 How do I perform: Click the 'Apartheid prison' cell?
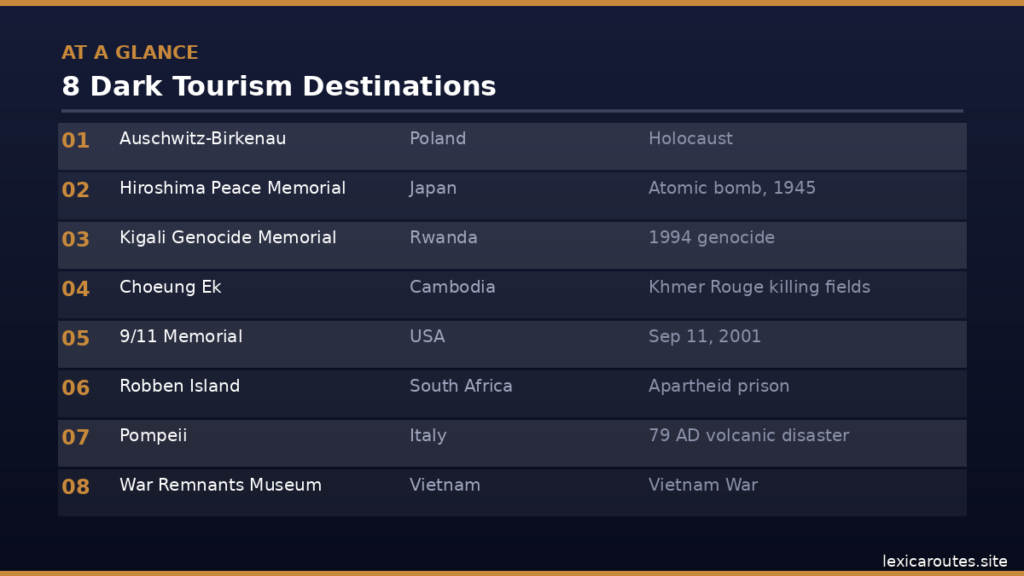pos(719,387)
